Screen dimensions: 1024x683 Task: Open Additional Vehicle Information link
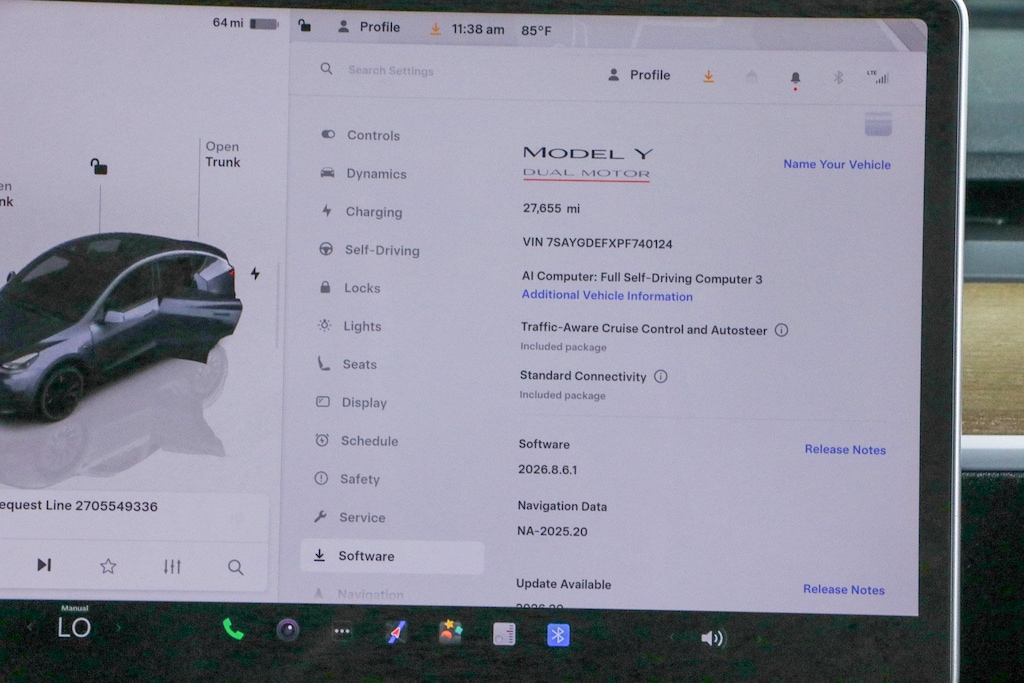tap(607, 295)
